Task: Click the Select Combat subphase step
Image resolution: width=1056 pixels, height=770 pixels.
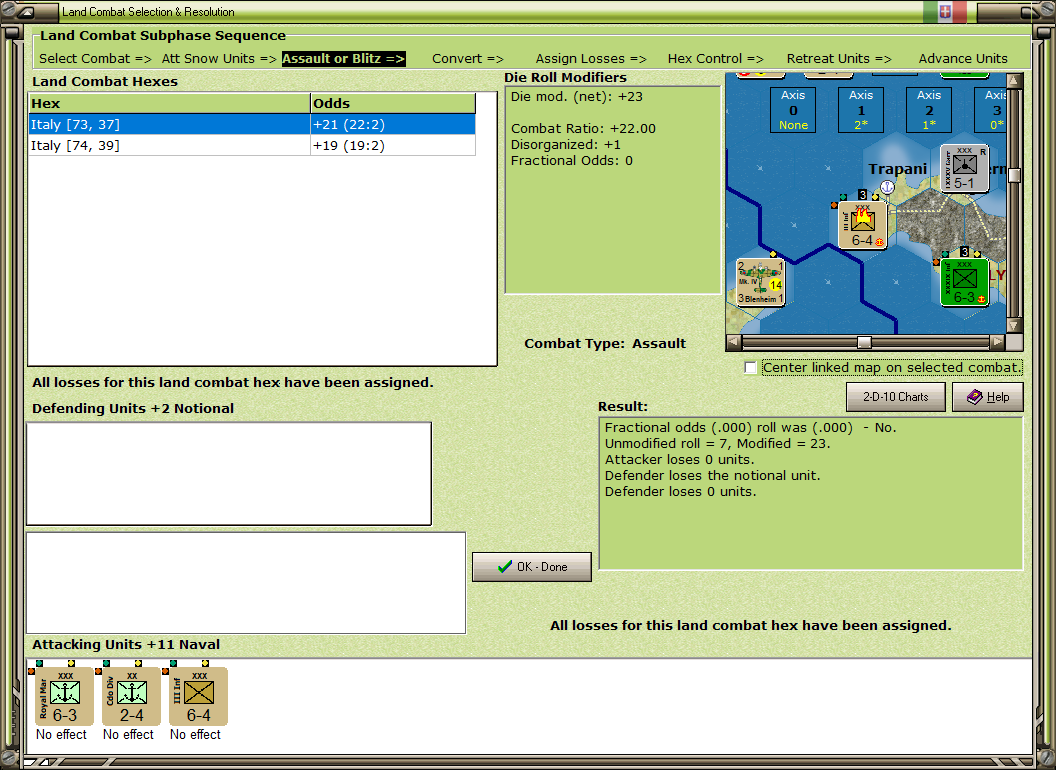Action: pos(95,59)
